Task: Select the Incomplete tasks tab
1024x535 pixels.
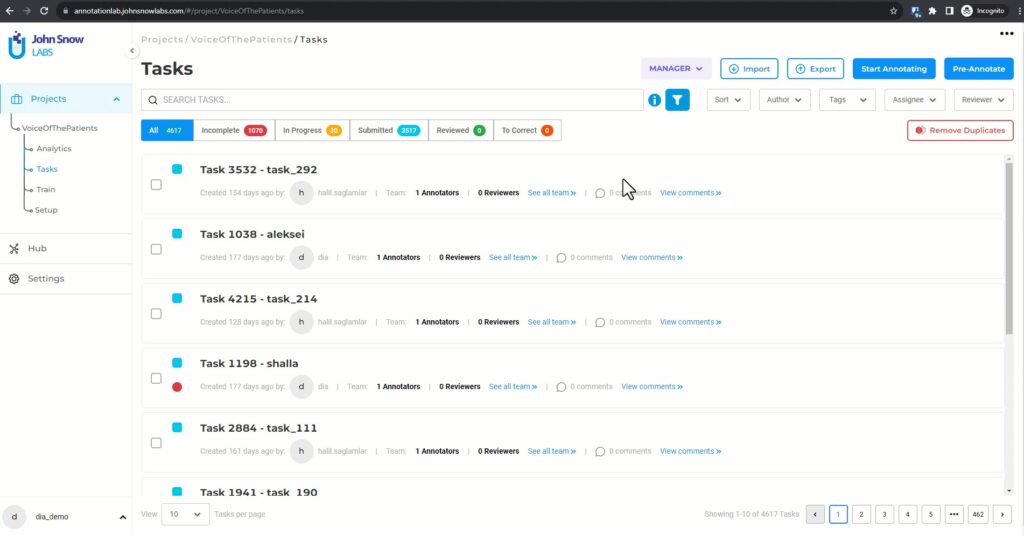Action: click(x=233, y=130)
